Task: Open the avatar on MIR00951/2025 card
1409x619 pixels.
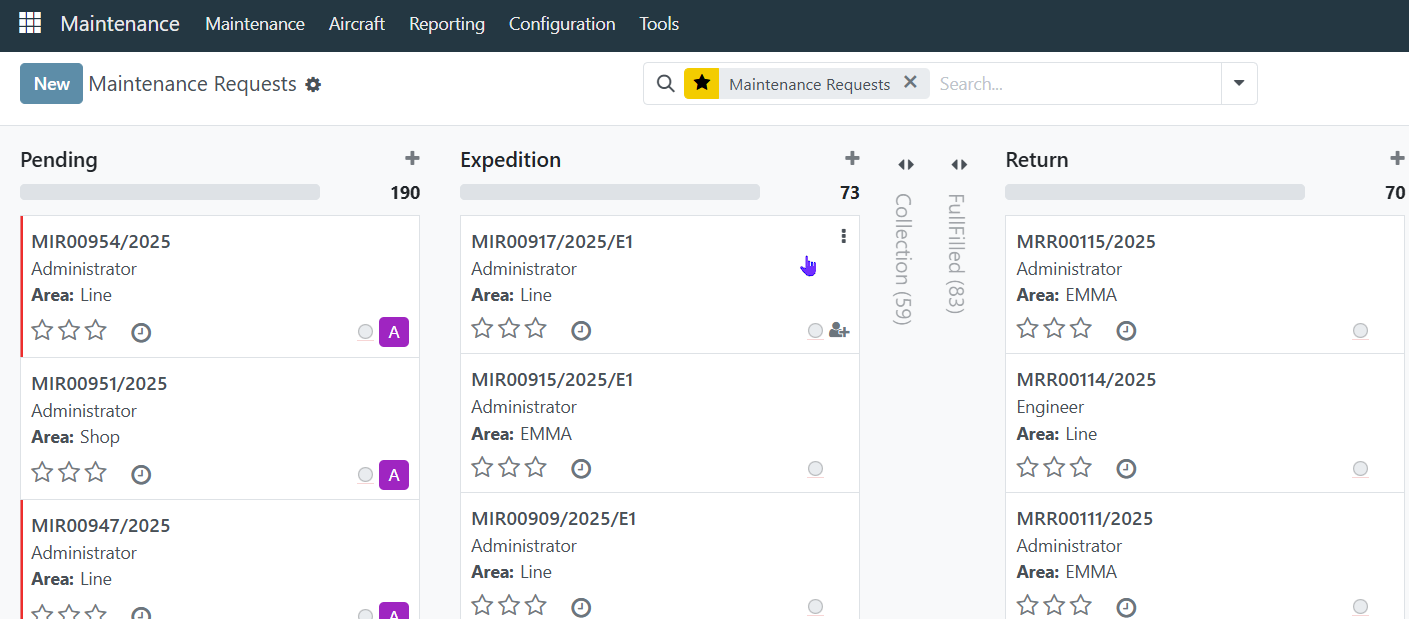Action: pos(394,475)
